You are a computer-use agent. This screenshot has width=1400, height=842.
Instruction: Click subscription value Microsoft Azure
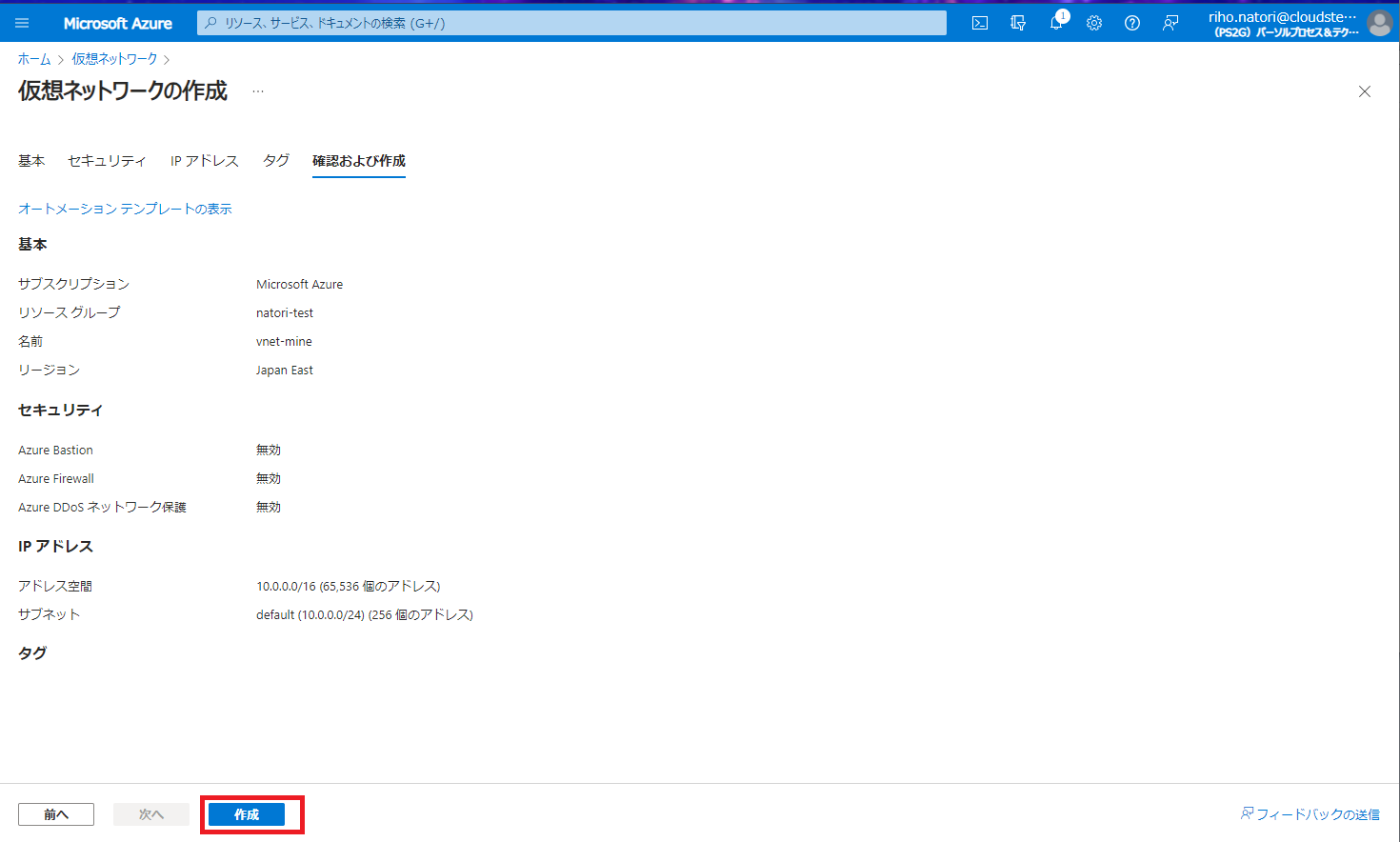click(x=299, y=284)
